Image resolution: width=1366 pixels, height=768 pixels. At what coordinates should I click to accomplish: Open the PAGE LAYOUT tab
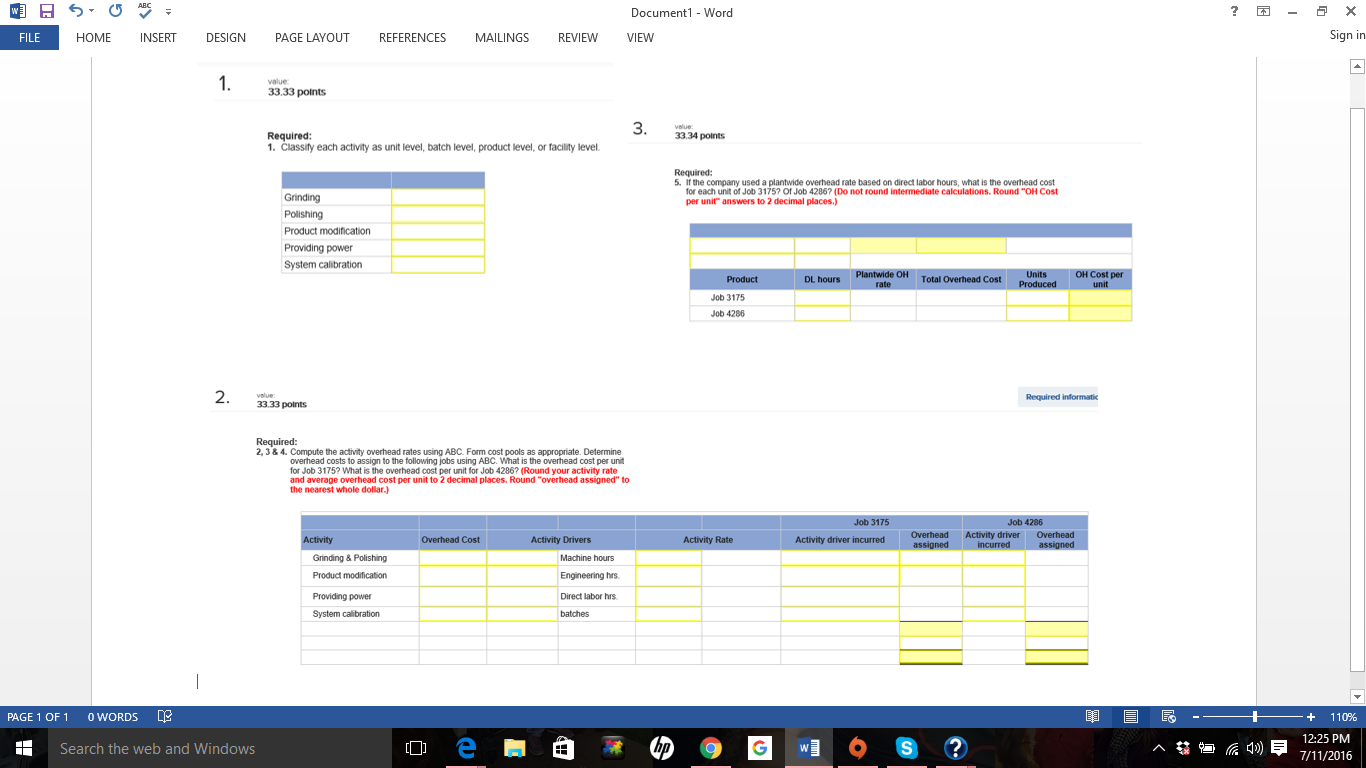(x=312, y=37)
